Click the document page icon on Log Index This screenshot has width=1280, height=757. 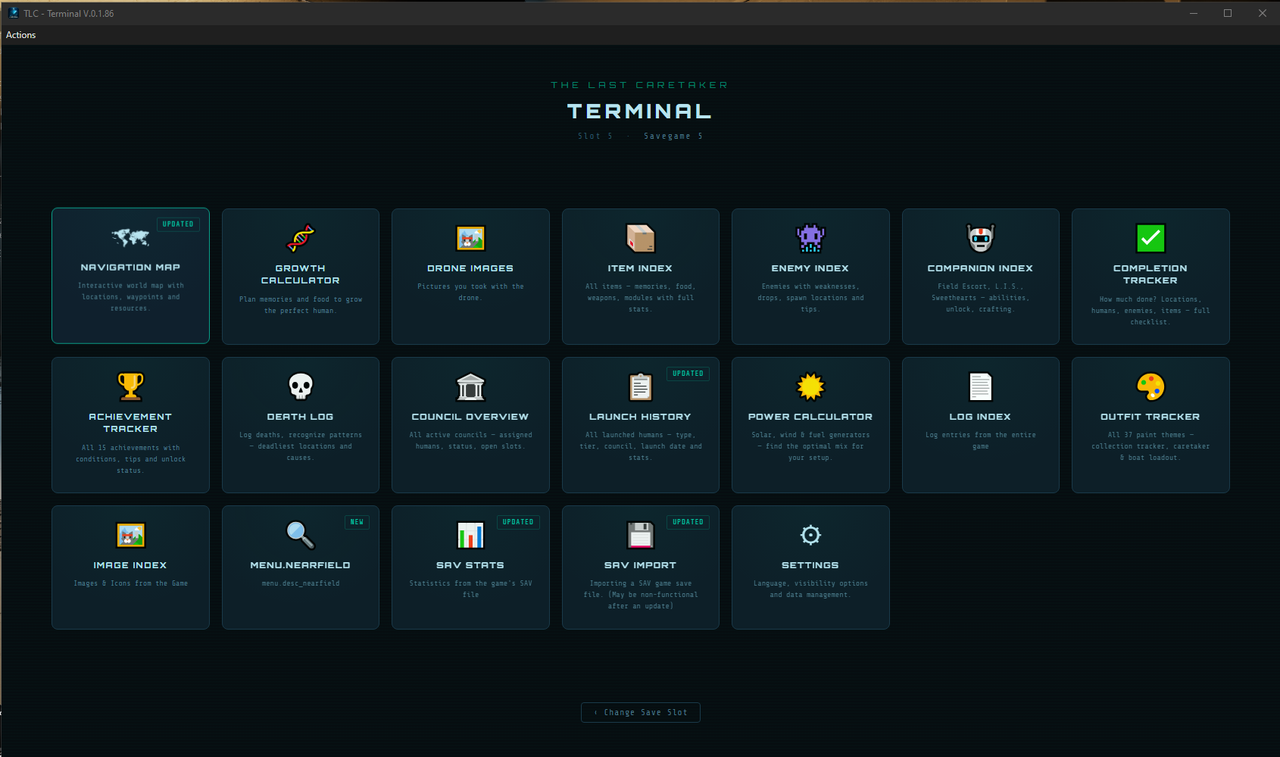[x=980, y=386]
